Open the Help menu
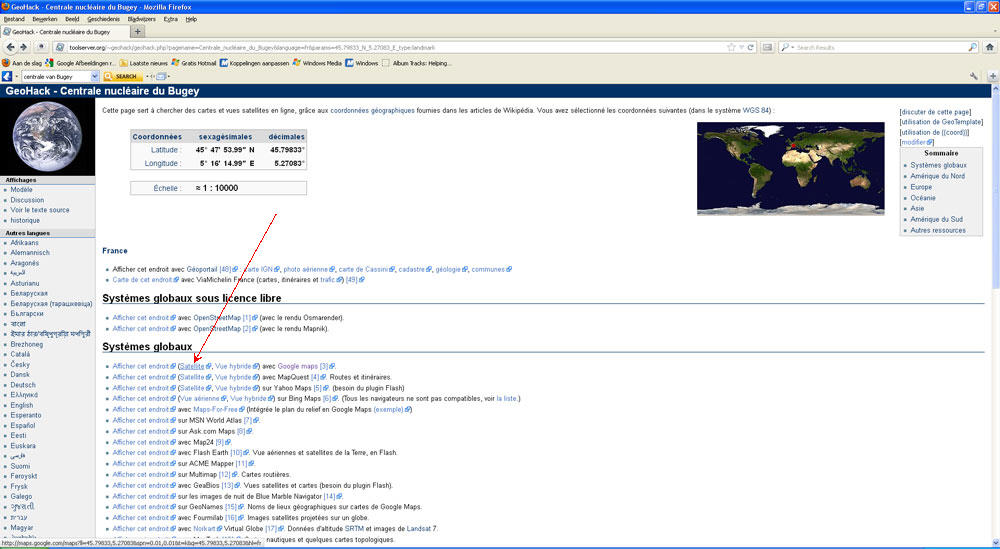1000x549 pixels. 191,19
